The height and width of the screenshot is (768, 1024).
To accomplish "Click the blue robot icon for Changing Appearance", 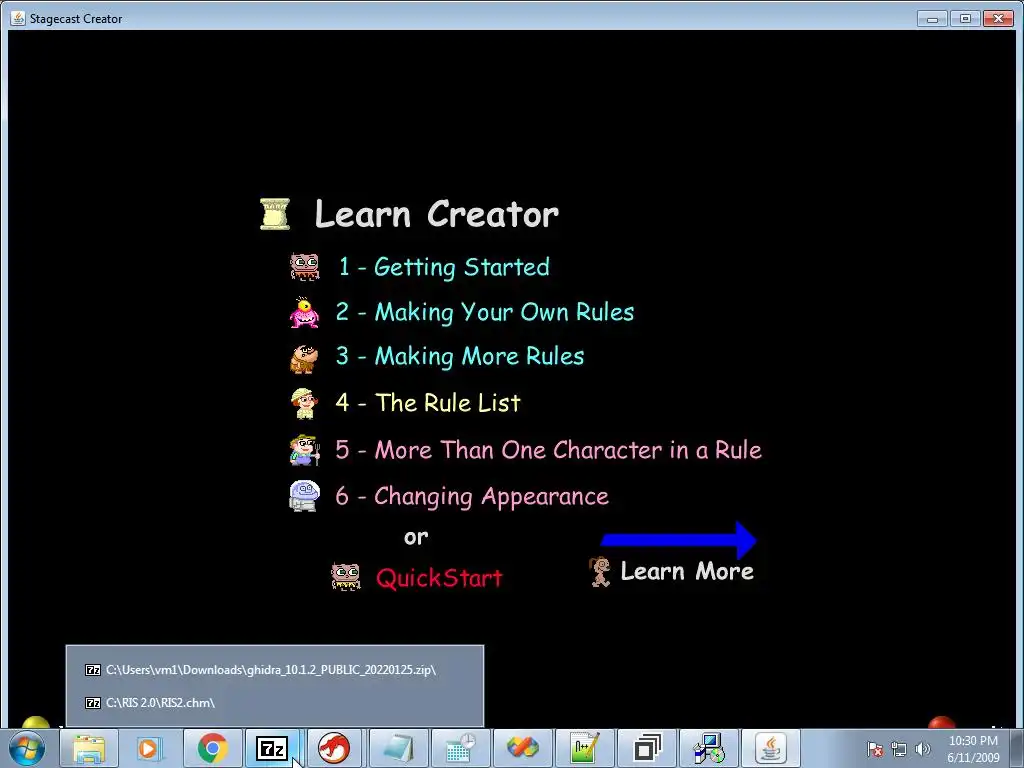I will pos(305,496).
